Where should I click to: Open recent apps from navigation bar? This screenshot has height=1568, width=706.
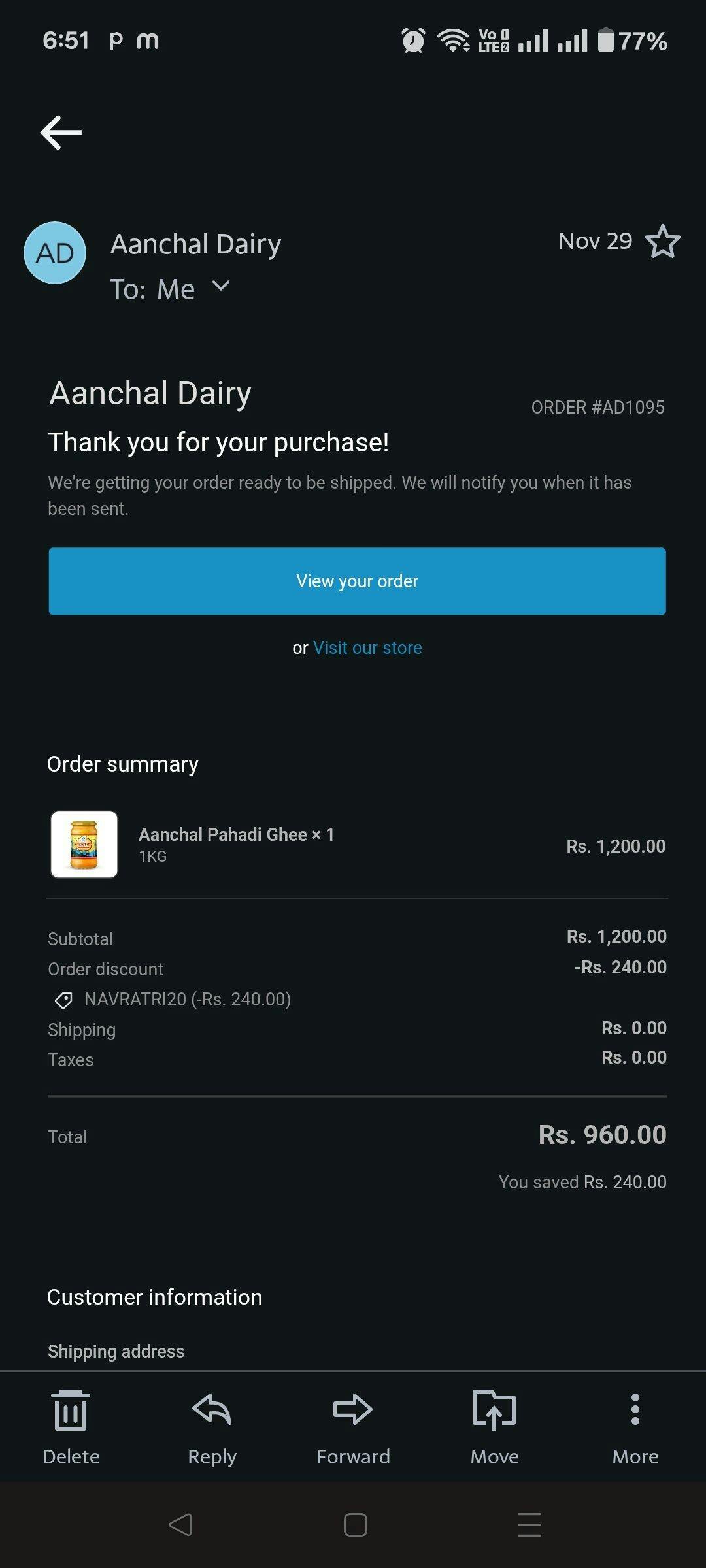[x=529, y=1525]
